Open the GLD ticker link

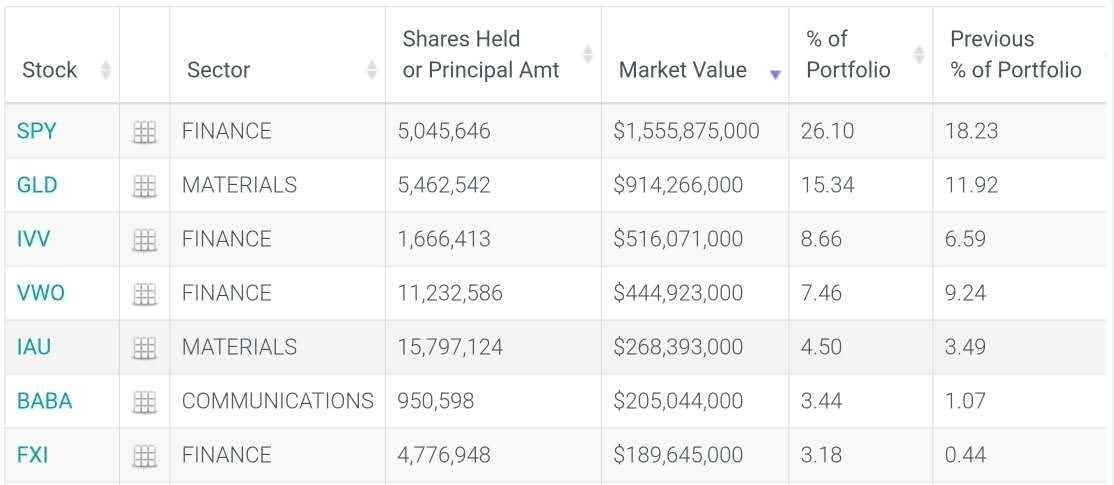tap(37, 185)
